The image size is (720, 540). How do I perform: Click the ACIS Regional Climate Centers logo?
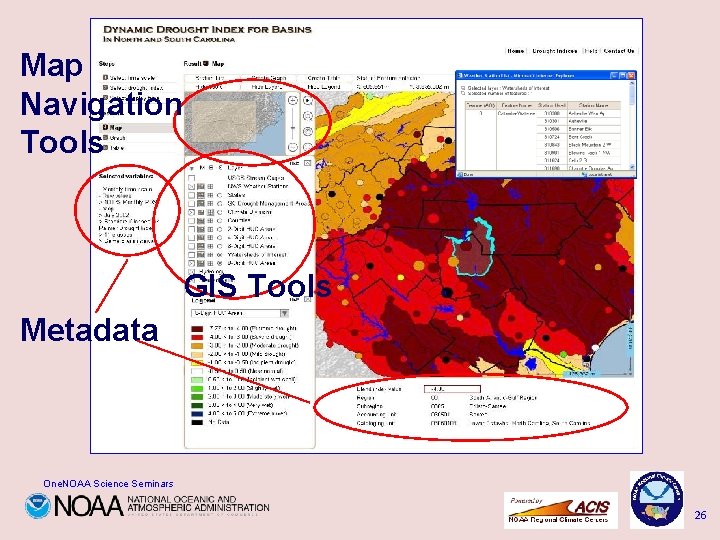560,510
